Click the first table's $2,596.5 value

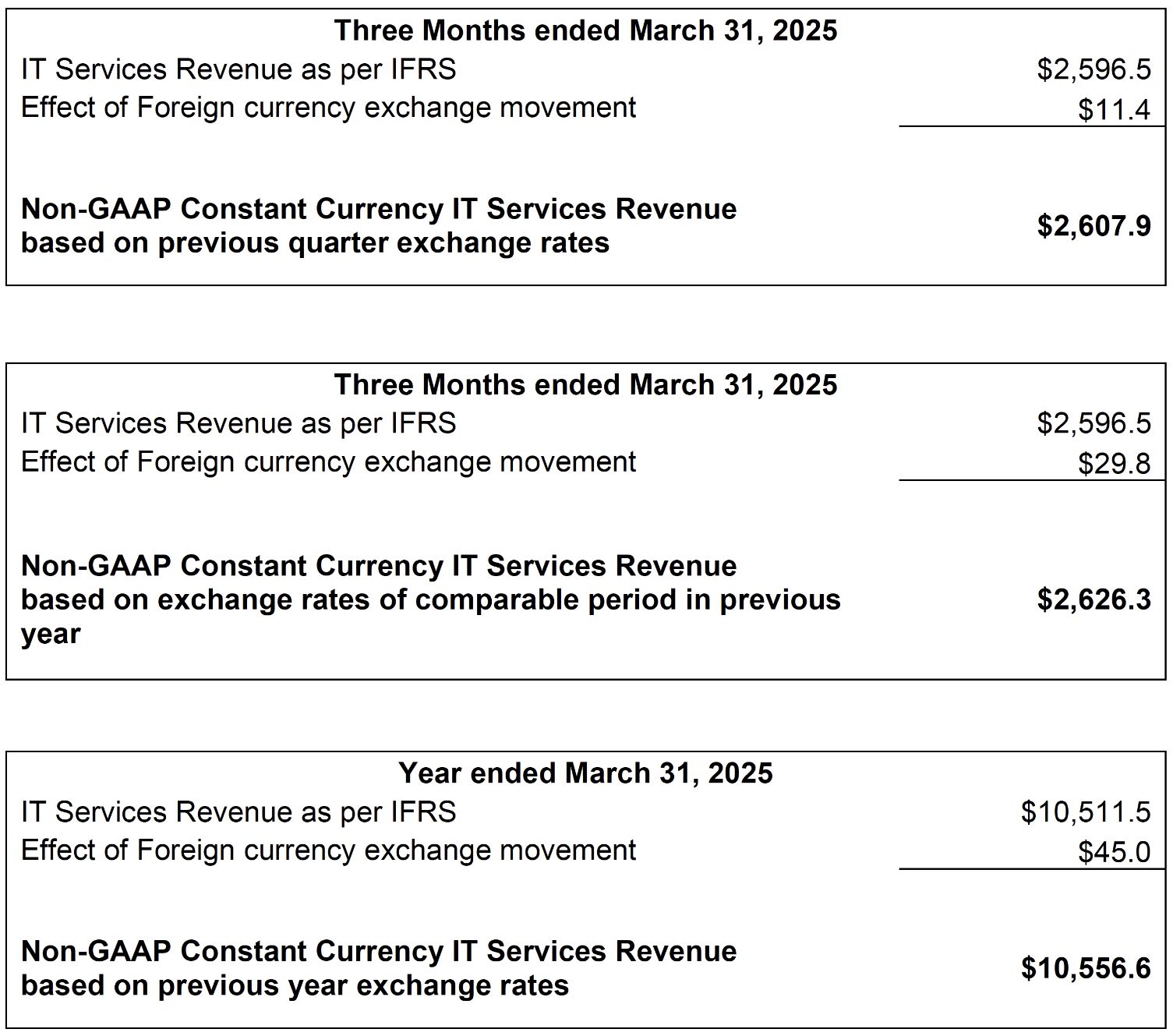[x=1093, y=69]
